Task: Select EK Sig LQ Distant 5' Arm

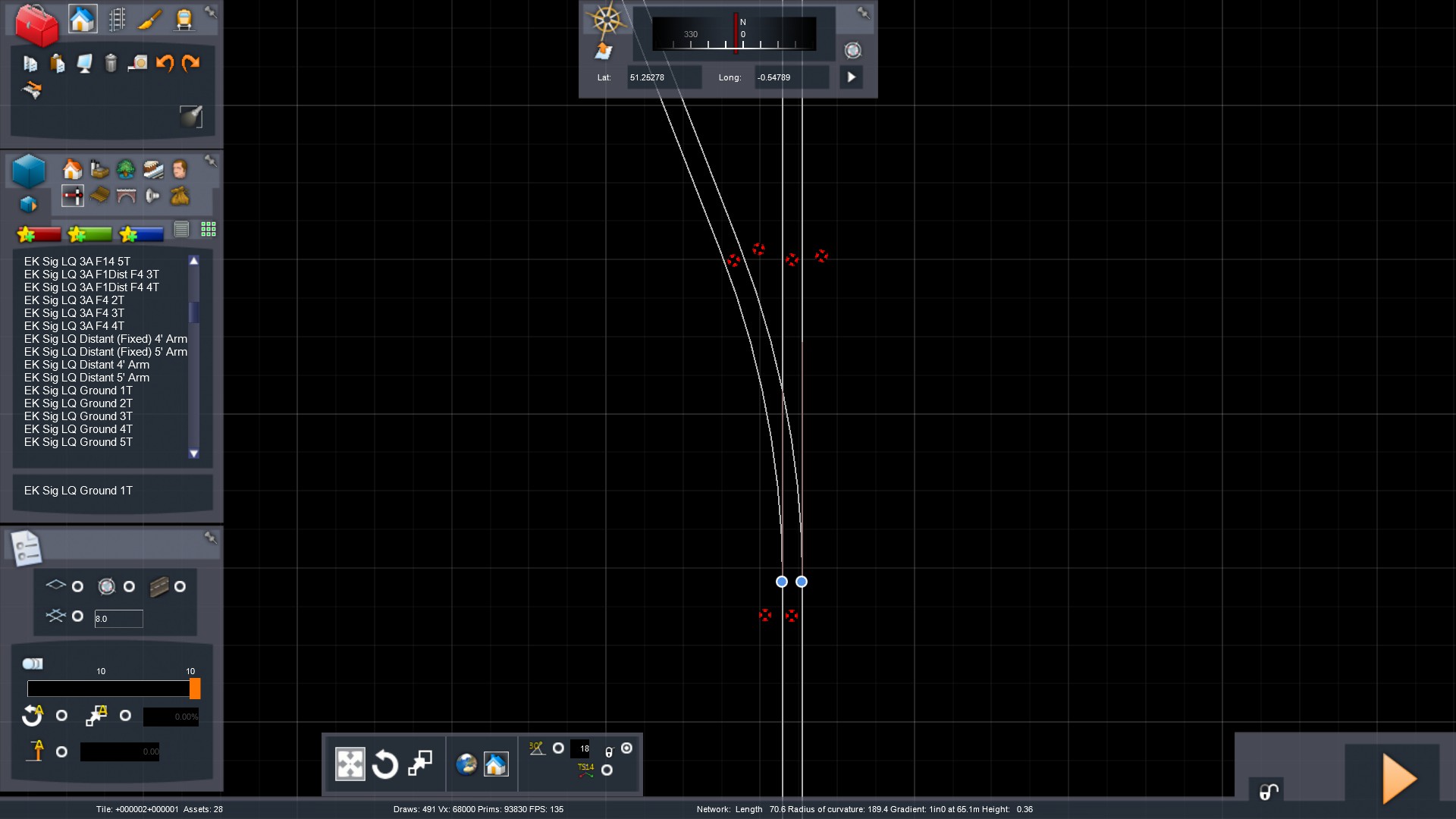Action: point(86,378)
